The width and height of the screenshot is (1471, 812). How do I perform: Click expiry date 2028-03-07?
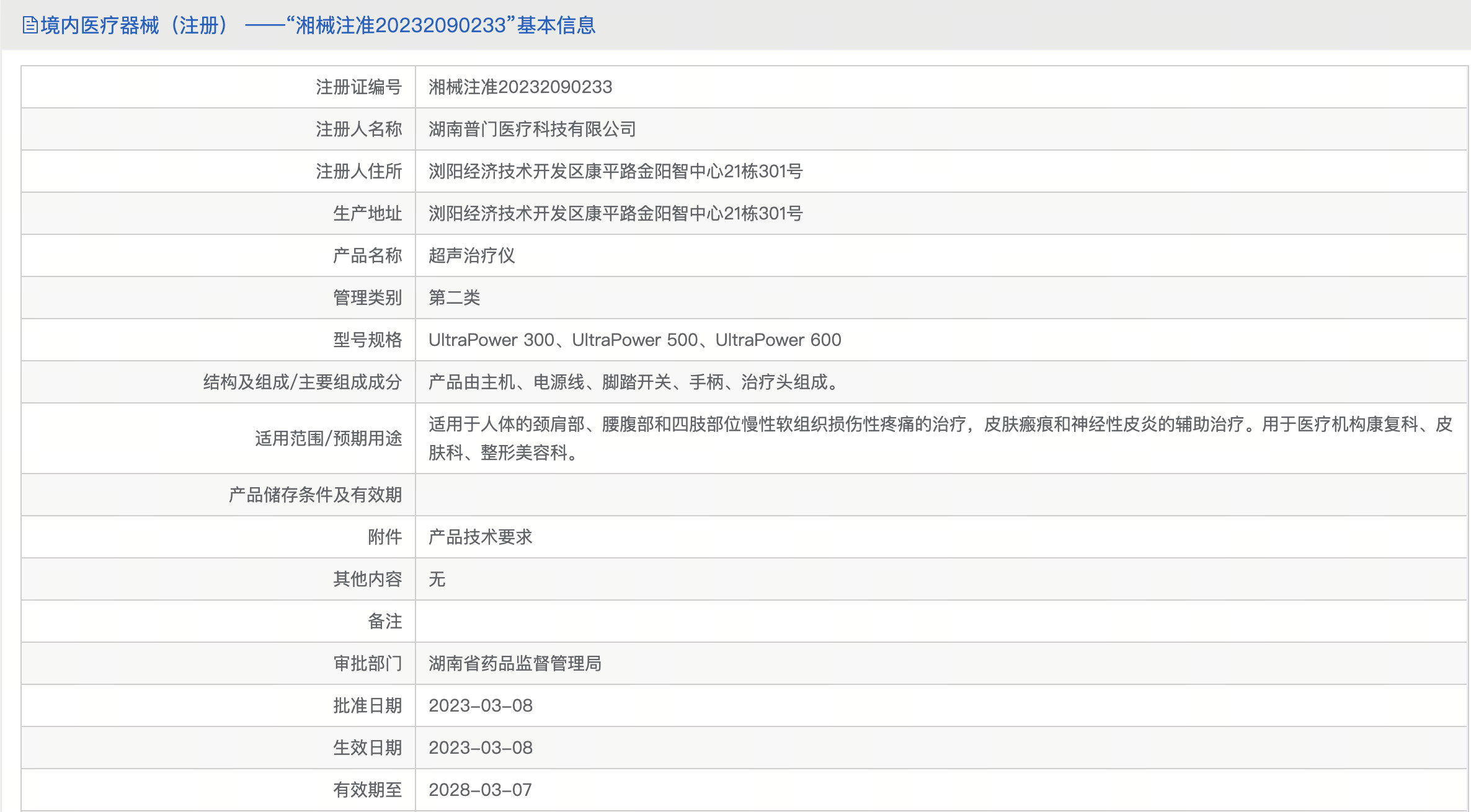(481, 790)
